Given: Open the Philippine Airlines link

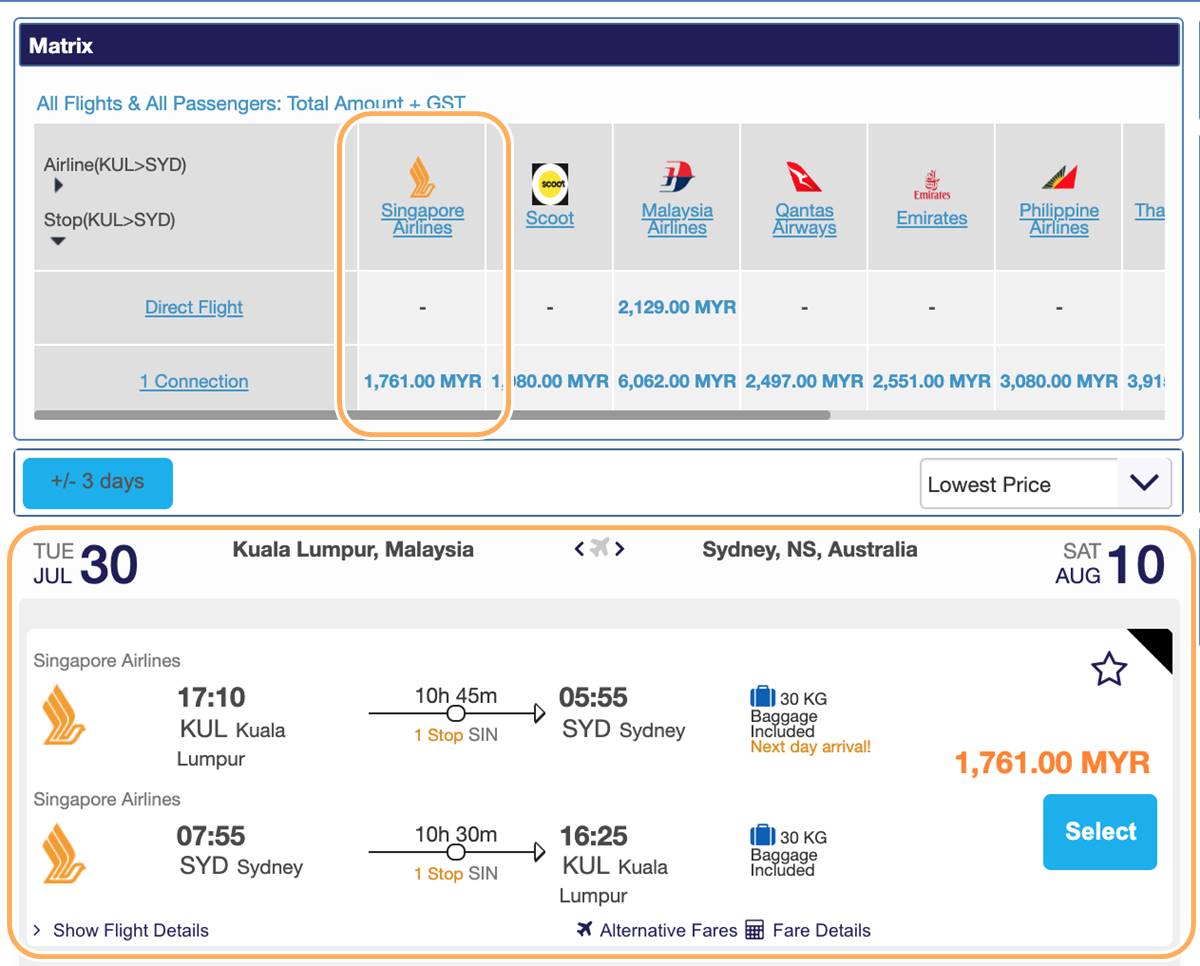Looking at the screenshot, I should pyautogui.click(x=1059, y=219).
